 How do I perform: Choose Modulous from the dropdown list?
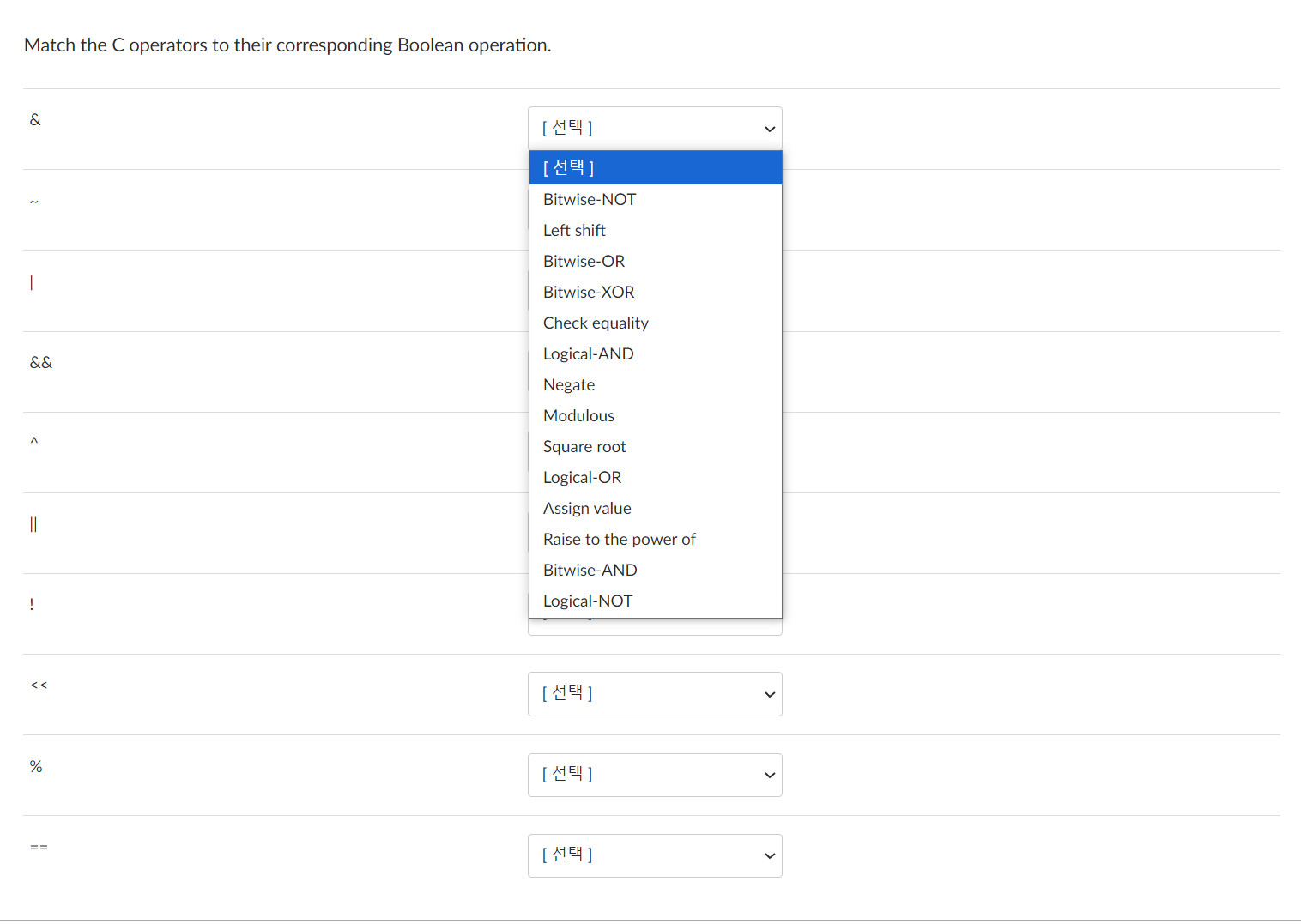[656, 415]
